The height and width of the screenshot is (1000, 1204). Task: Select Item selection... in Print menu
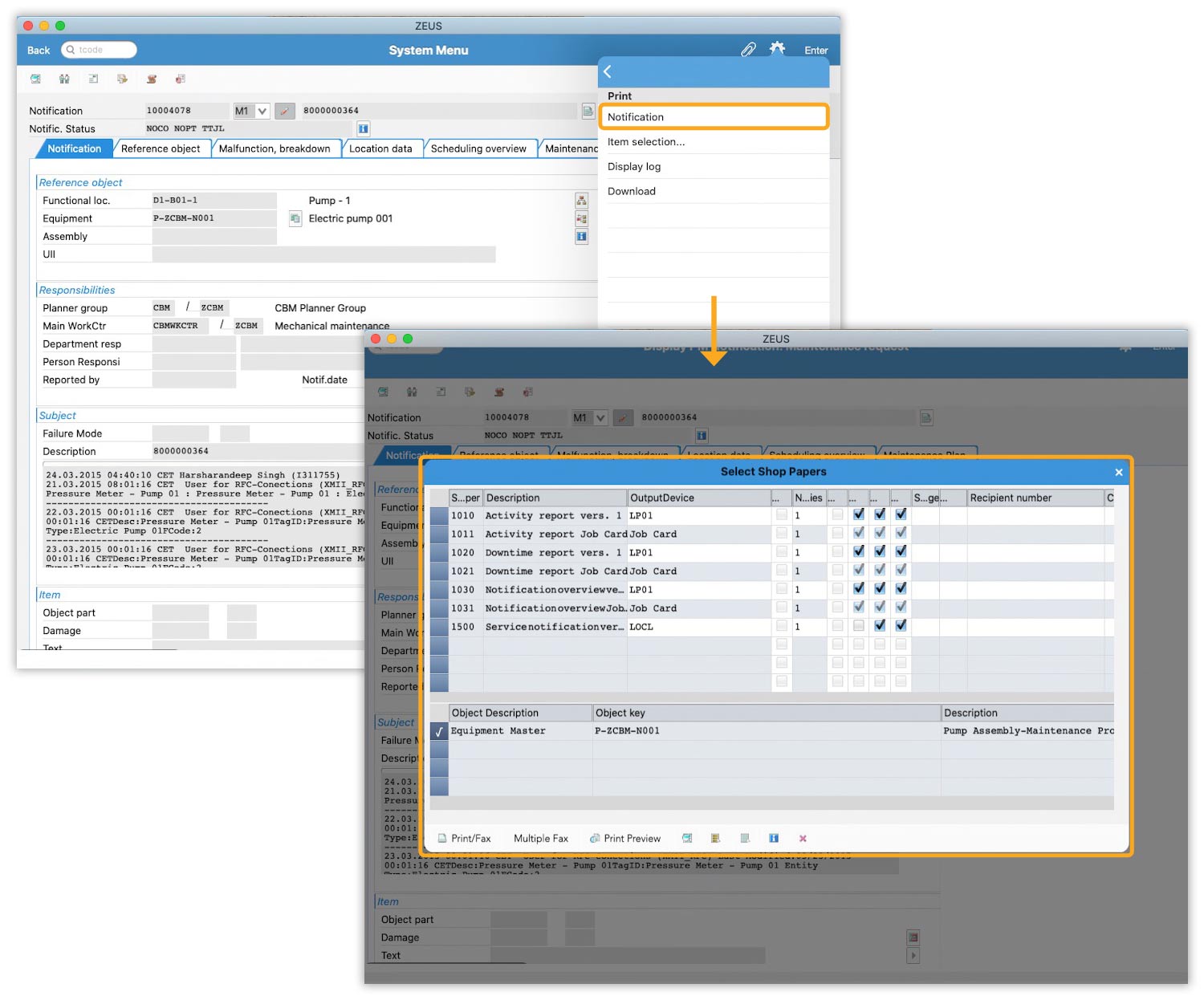(646, 142)
